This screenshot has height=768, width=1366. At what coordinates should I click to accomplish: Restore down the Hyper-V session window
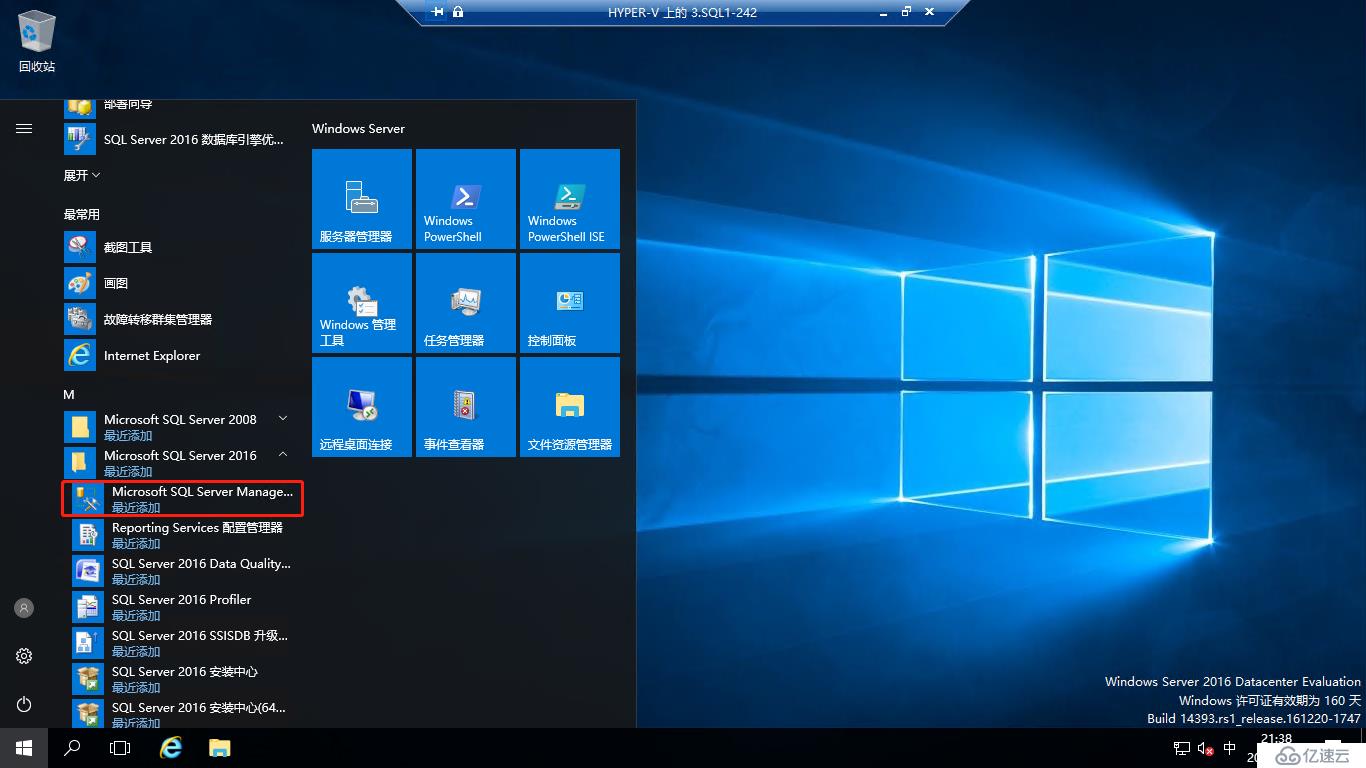[x=906, y=12]
